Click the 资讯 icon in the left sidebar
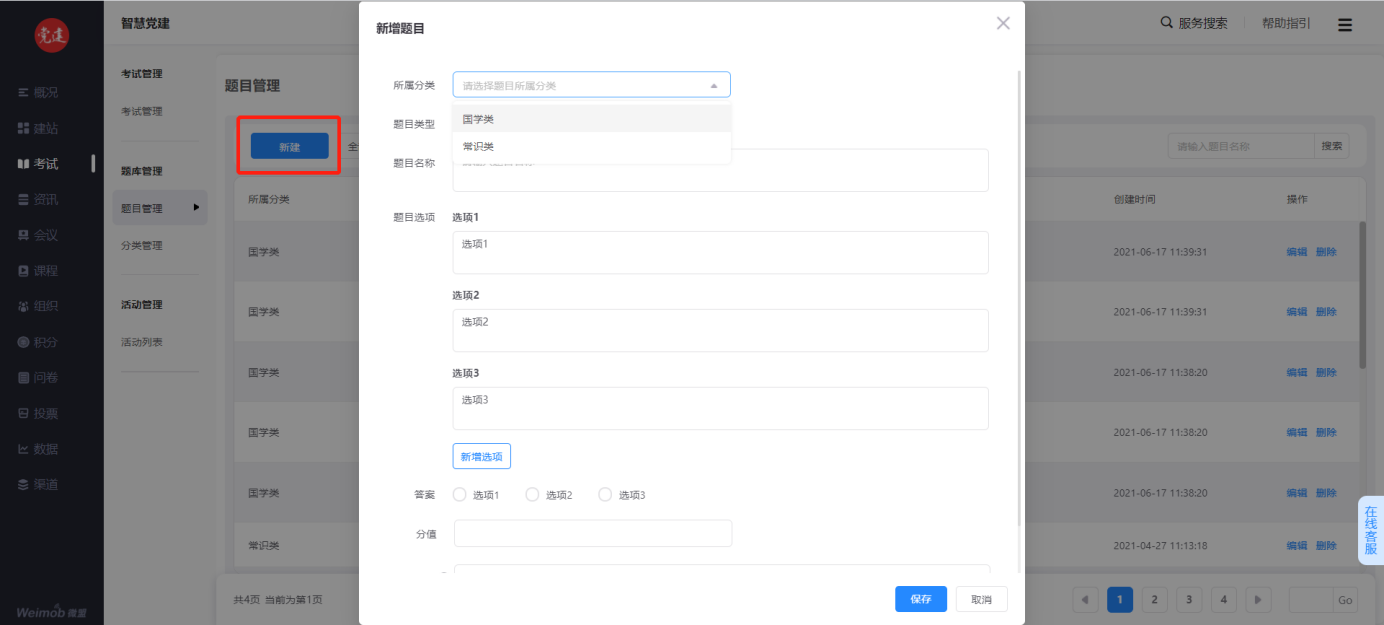Screen dimensions: 1384x625 [24, 199]
